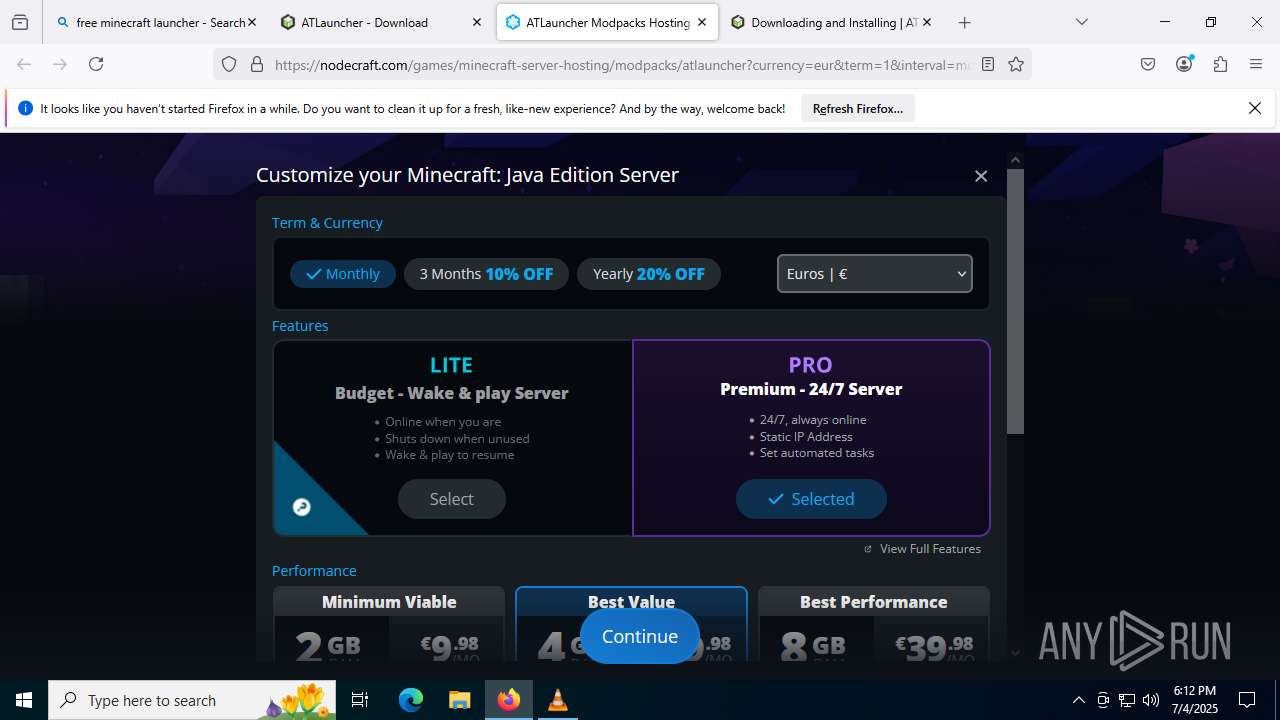
Task: Close the ATLauncher - Download tab
Action: click(x=477, y=22)
